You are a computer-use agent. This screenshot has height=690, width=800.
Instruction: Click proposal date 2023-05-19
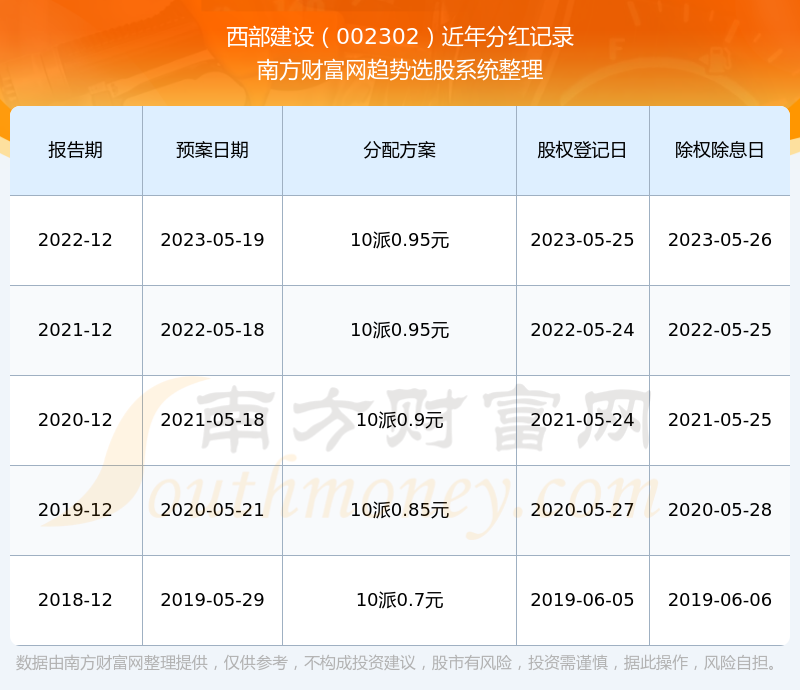pyautogui.click(x=212, y=240)
